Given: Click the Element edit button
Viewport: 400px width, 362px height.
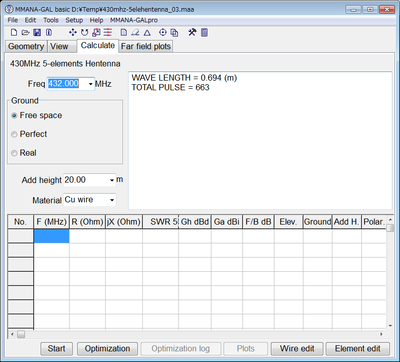Looking at the screenshot, I should coord(358,349).
